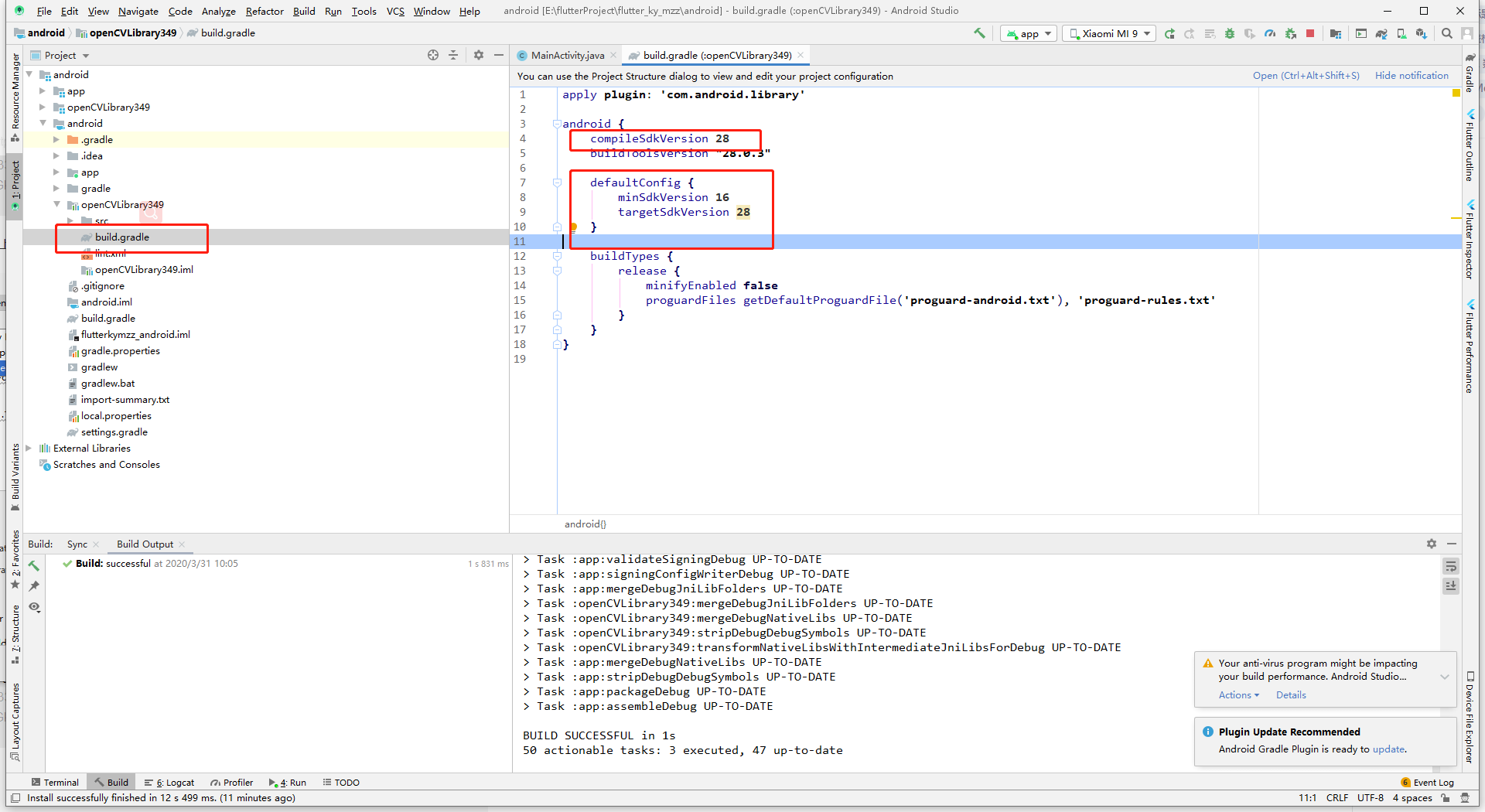The width and height of the screenshot is (1485, 812).
Task: Click the yellow breakpoint-like gutter circle at line 10
Action: pyautogui.click(x=573, y=227)
